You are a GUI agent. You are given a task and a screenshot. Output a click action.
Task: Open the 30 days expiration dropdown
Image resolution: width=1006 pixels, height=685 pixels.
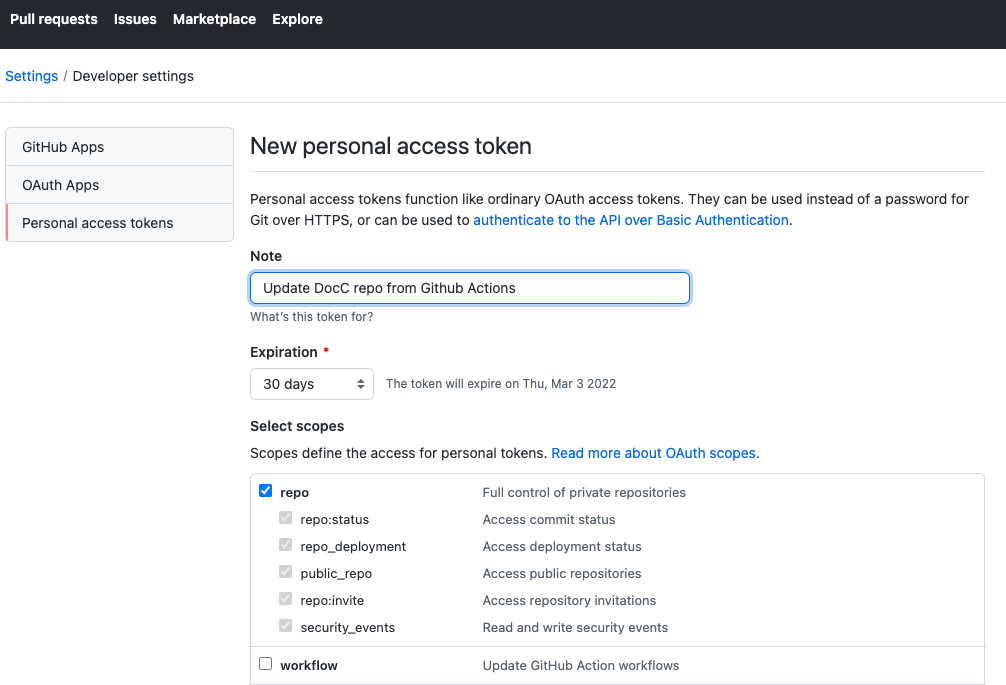(312, 384)
